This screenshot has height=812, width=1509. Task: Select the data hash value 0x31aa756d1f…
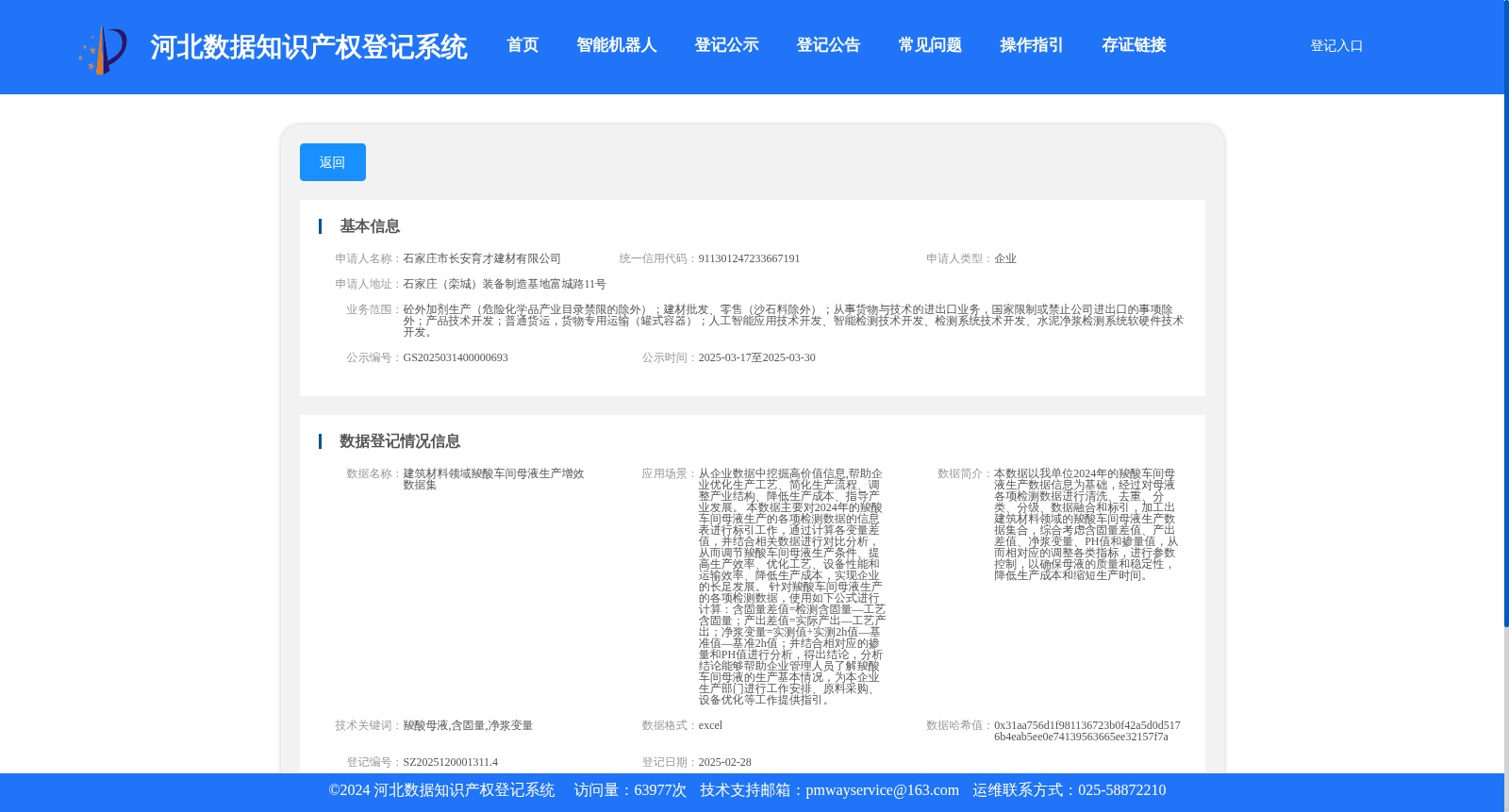click(1086, 731)
